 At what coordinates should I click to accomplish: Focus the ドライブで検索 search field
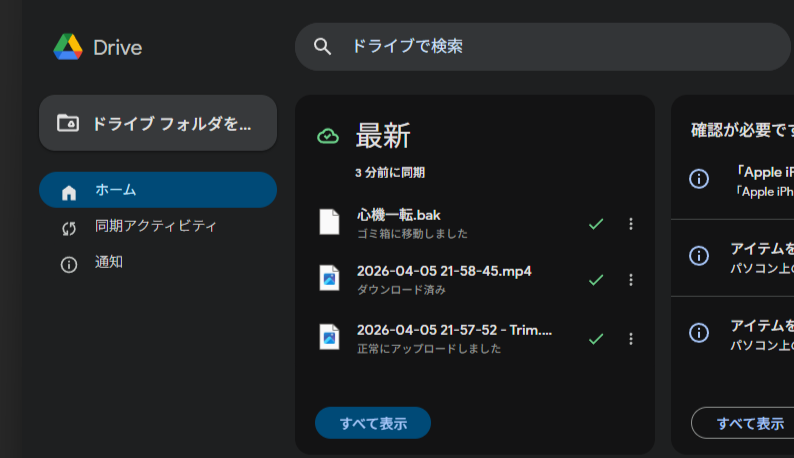pyautogui.click(x=542, y=47)
